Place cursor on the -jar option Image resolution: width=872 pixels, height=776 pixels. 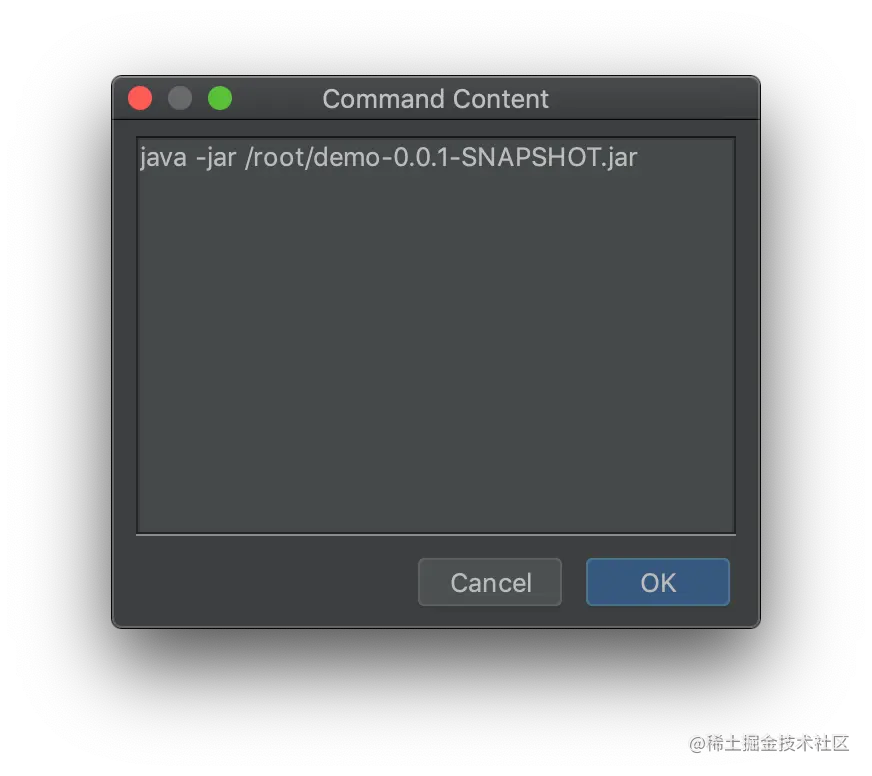coord(216,157)
